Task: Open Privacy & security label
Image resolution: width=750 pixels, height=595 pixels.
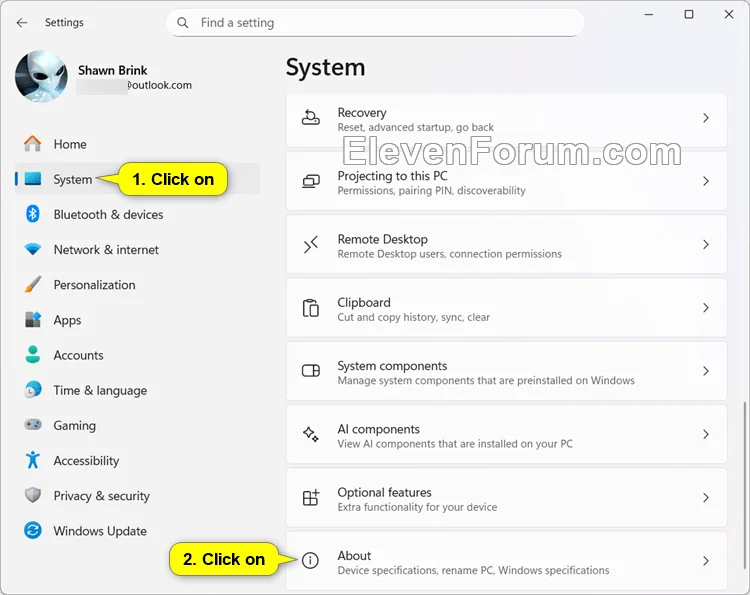Action: pyautogui.click(x=101, y=496)
